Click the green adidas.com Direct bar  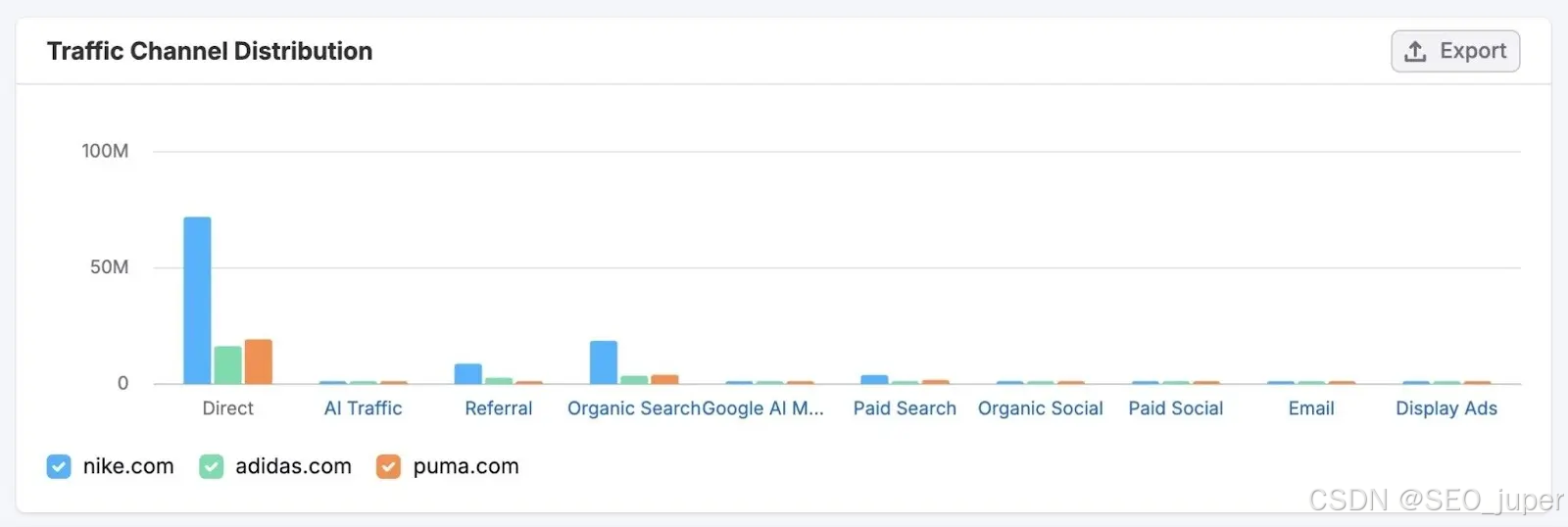point(227,365)
